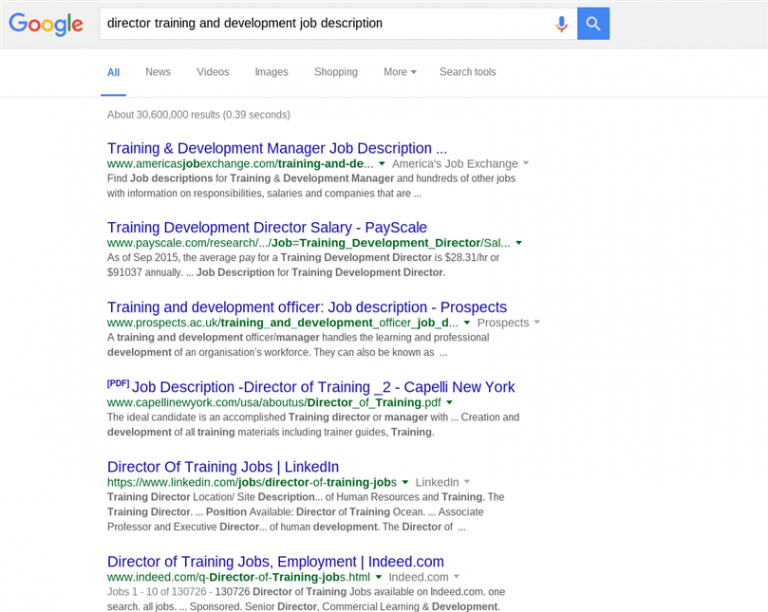
Task: Click the blue search magnifier button
Action: point(593,24)
